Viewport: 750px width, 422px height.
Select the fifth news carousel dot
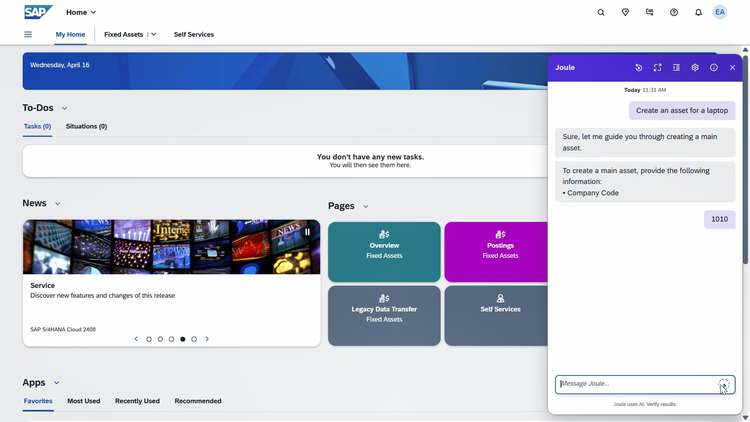(194, 339)
